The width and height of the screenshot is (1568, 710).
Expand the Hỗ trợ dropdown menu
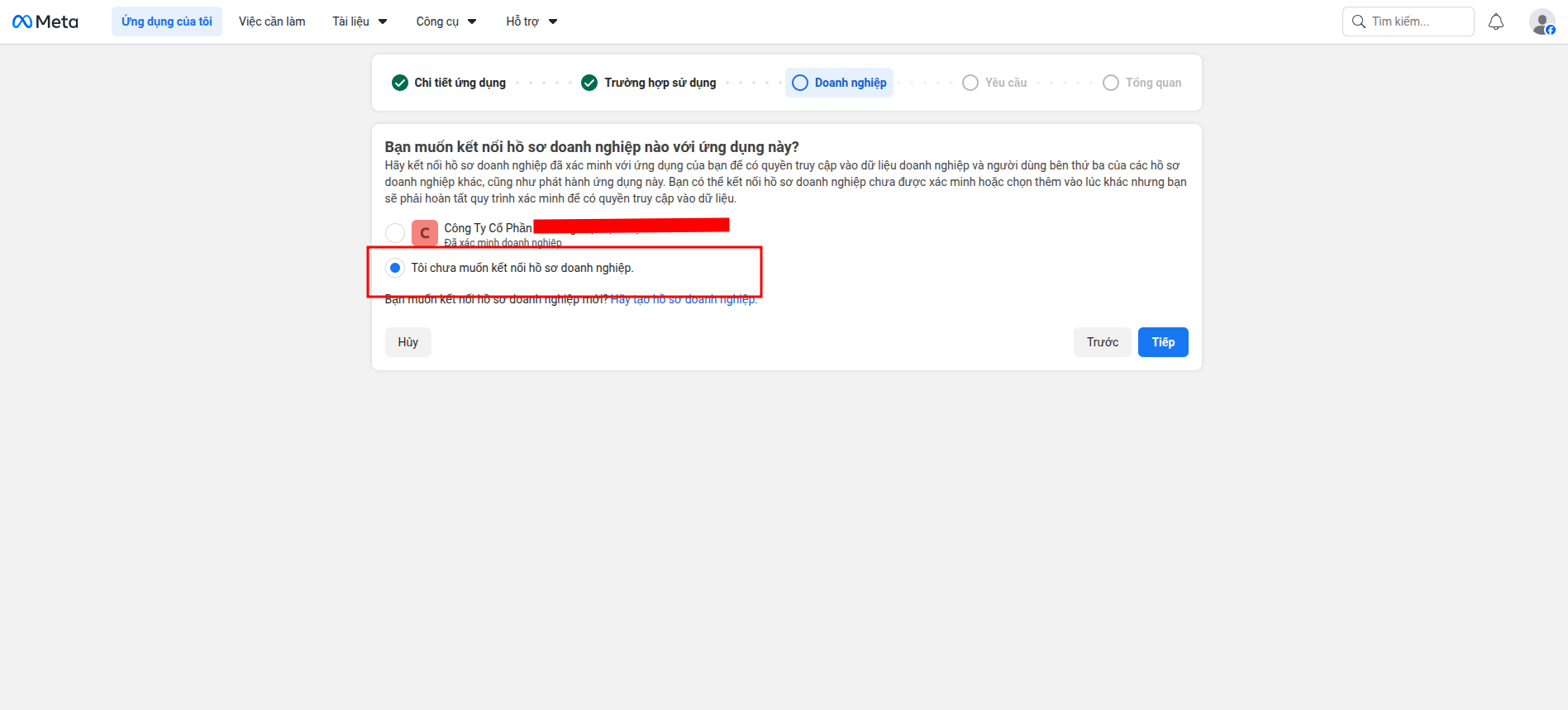click(x=531, y=21)
